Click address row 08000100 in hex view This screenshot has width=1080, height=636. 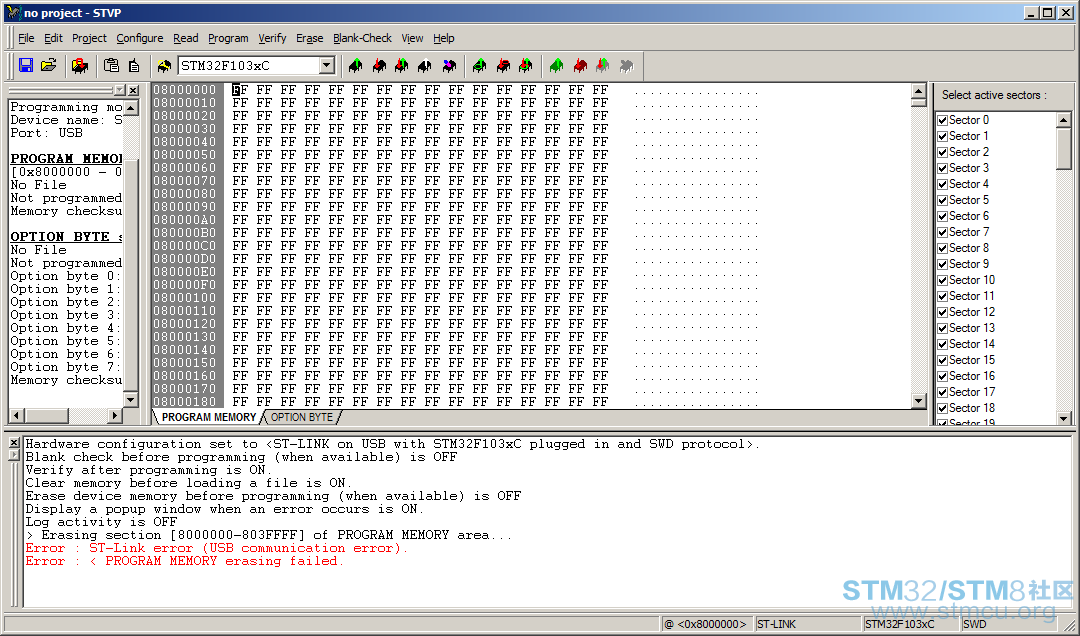185,298
